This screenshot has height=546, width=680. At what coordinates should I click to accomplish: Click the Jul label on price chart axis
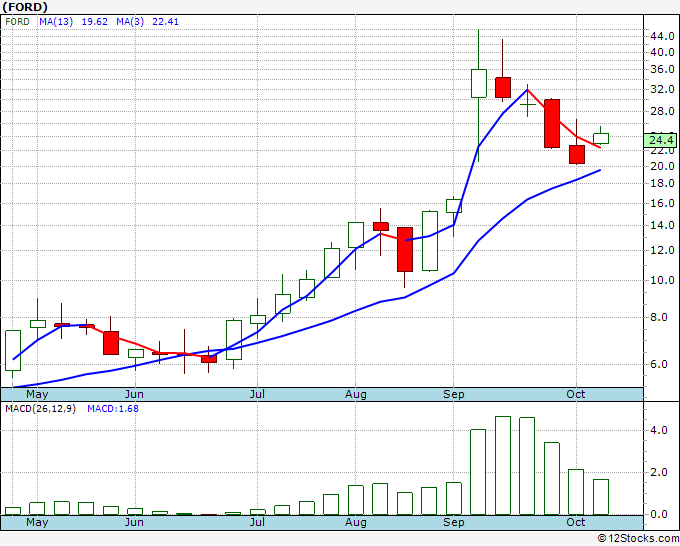257,395
